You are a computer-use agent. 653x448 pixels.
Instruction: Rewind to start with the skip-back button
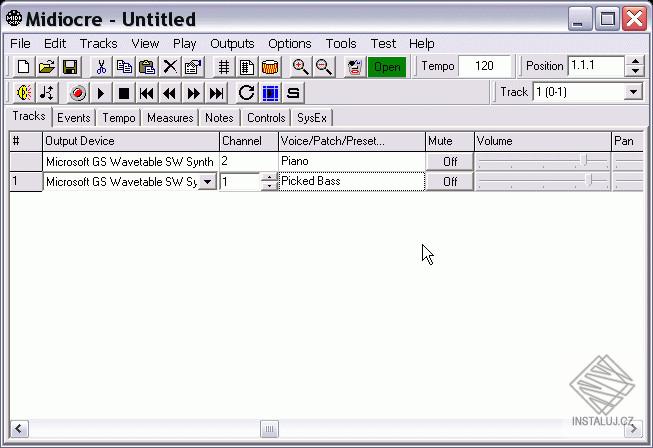147,92
